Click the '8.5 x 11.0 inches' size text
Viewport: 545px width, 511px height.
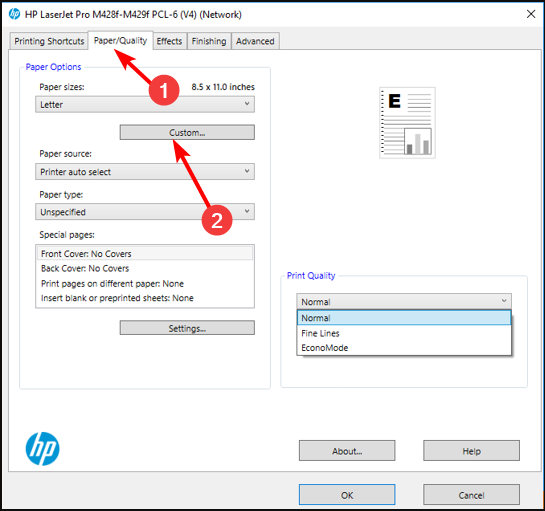coord(223,87)
